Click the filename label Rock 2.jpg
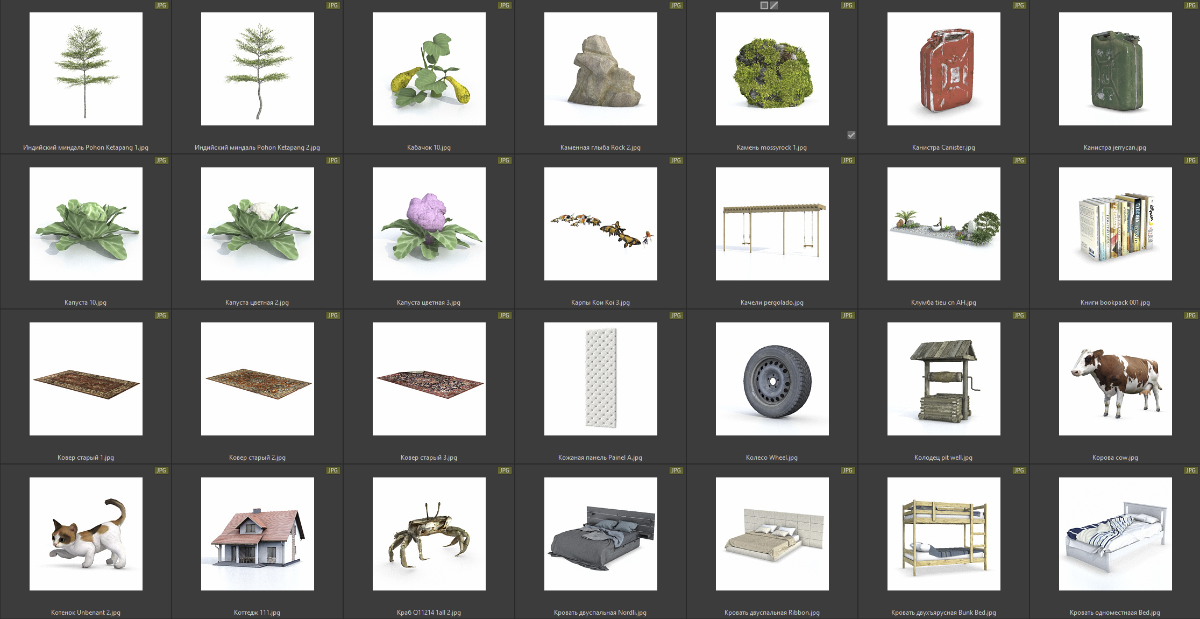The height and width of the screenshot is (619, 1200). (x=600, y=147)
